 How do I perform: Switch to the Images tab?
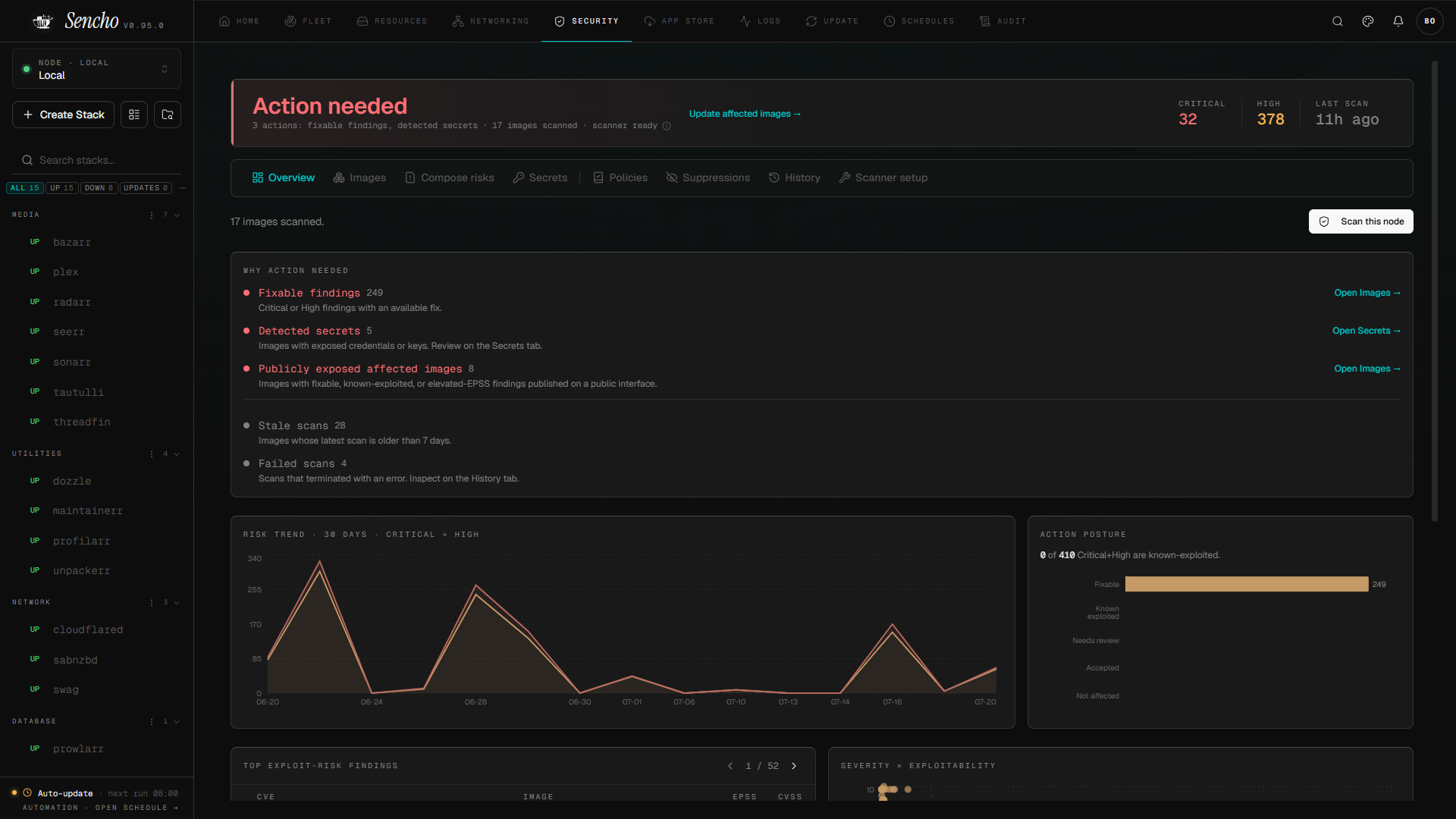359,178
